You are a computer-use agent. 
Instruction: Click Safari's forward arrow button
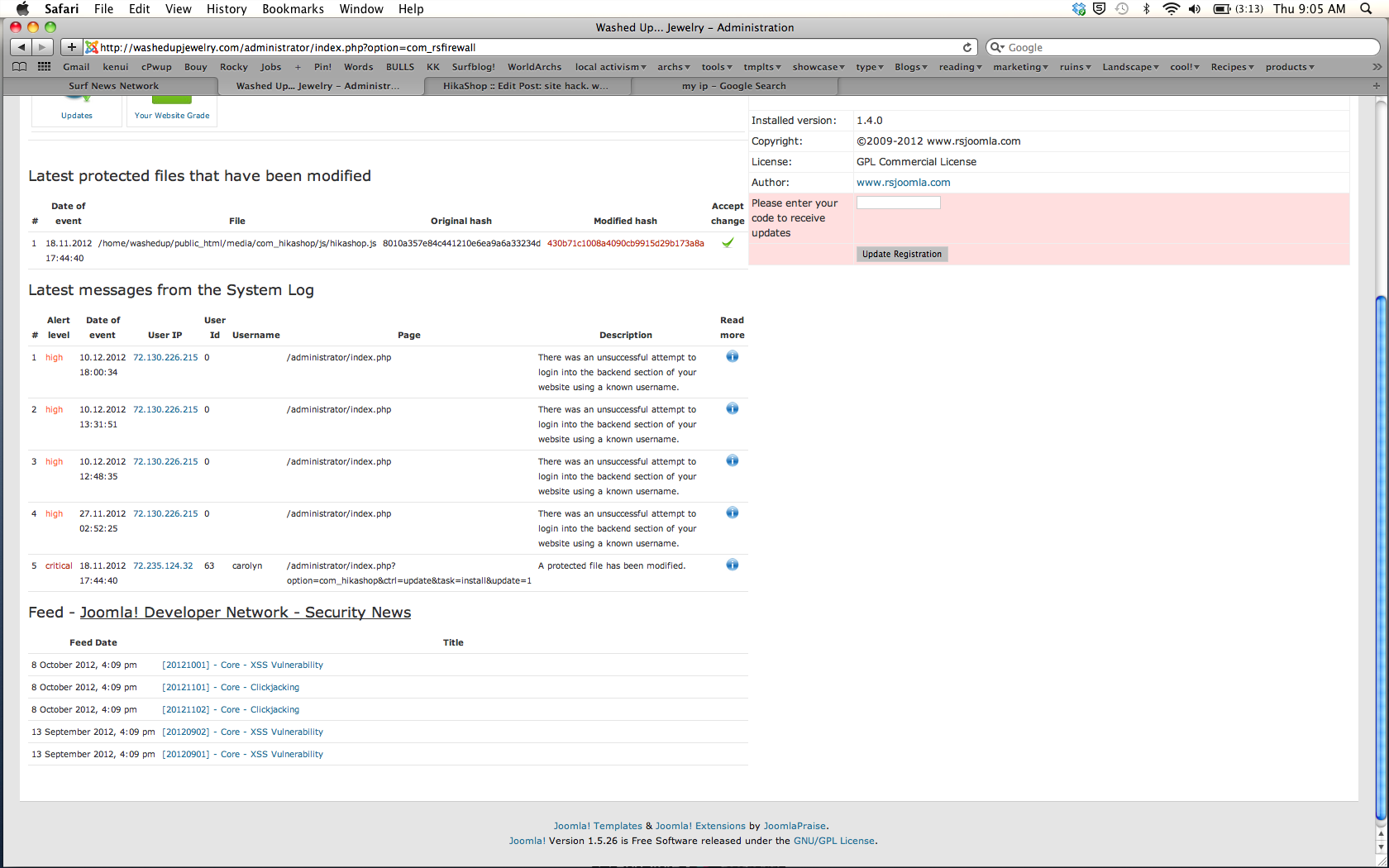[43, 47]
